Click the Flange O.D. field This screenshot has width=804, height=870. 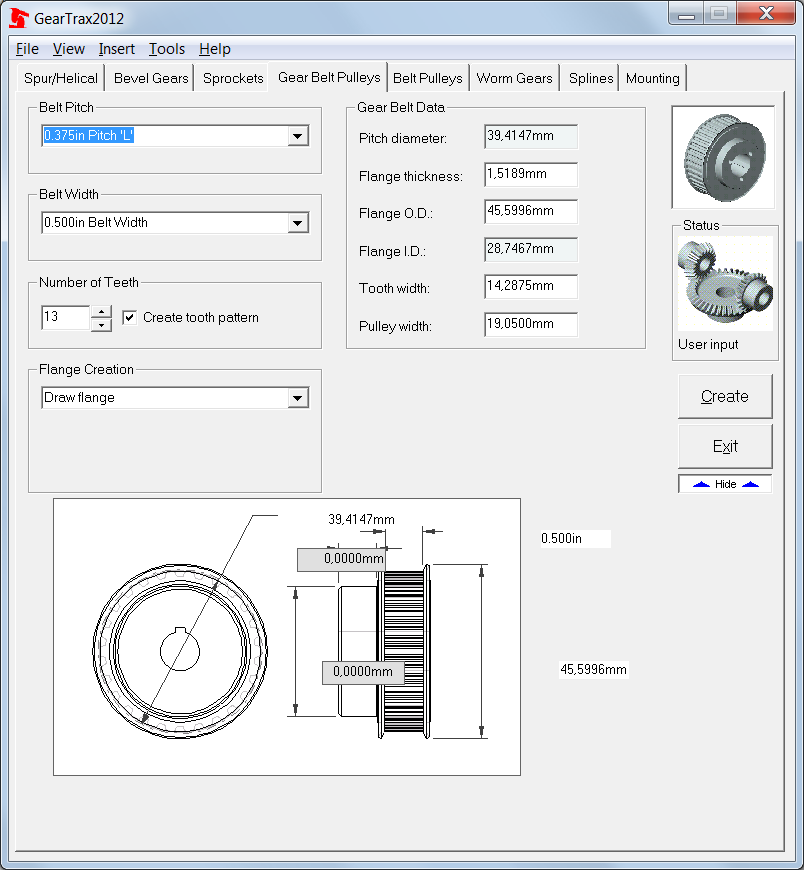531,211
